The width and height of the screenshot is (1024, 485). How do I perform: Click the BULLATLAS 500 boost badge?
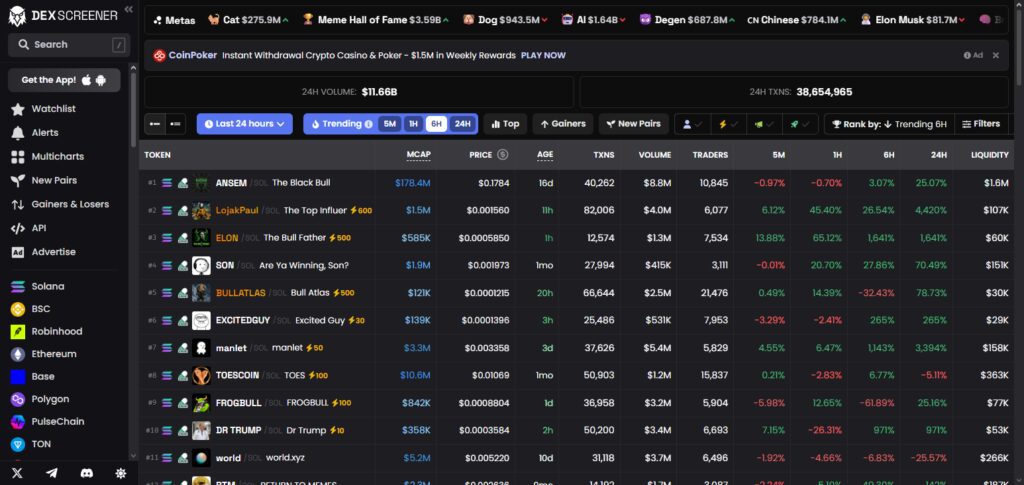(x=343, y=293)
